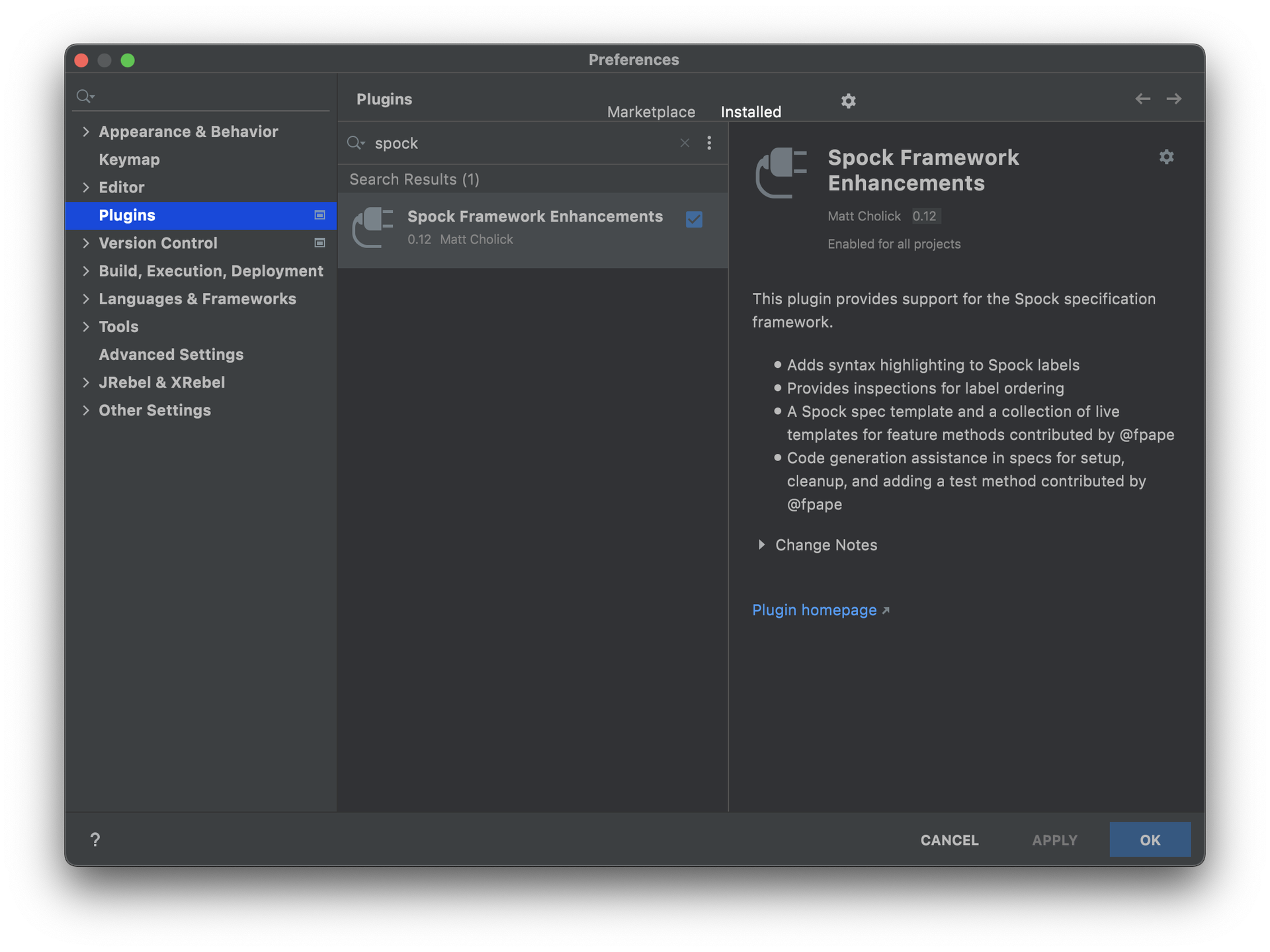Click the Search Results (1) header
Viewport: 1270px width, 952px height.
(414, 179)
